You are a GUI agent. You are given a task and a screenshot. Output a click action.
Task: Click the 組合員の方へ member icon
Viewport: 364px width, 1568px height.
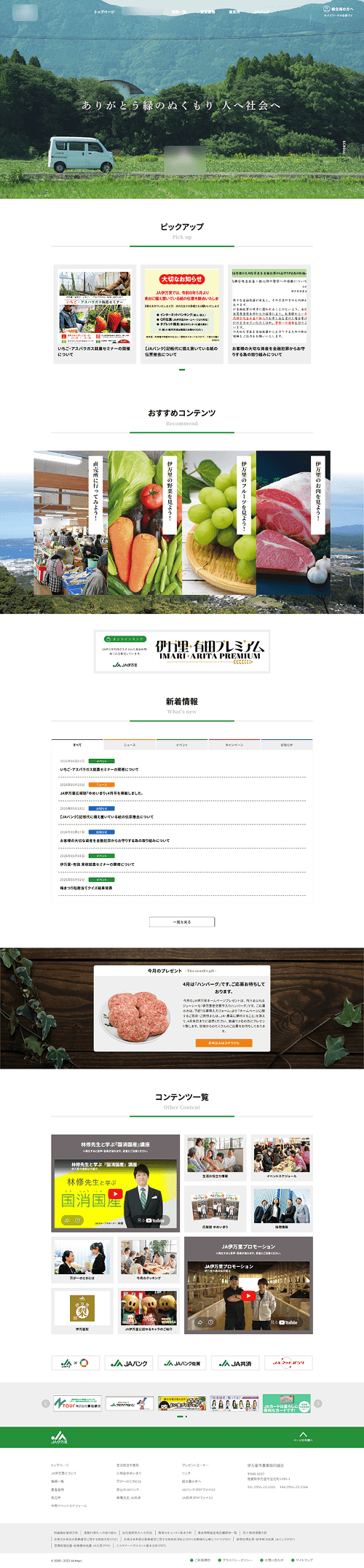coord(326,9)
